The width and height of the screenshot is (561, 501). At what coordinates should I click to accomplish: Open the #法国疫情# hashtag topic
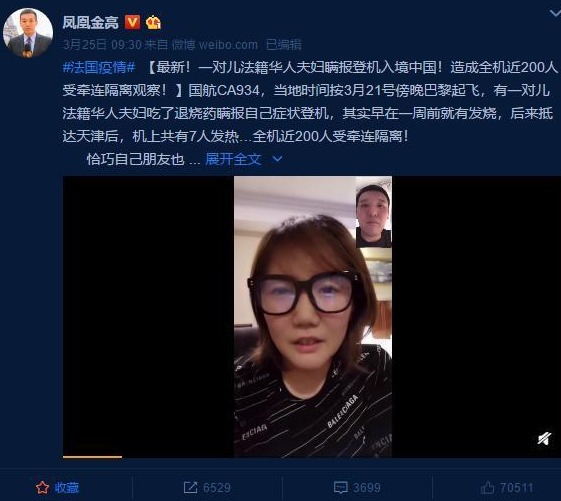pyautogui.click(x=99, y=67)
